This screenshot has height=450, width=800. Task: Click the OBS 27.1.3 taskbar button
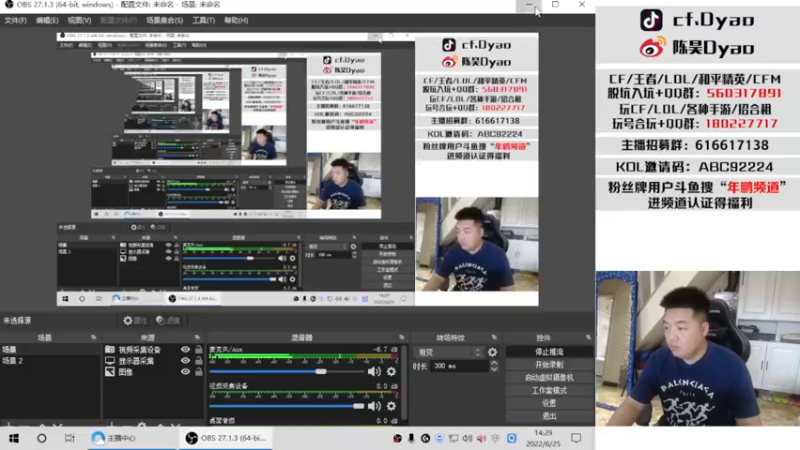click(x=227, y=438)
